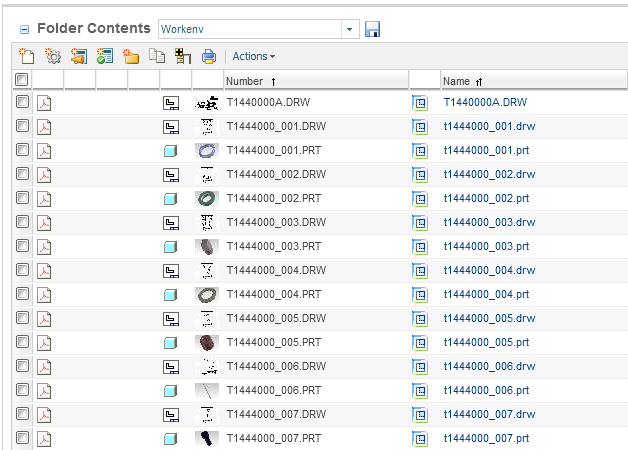Image resolution: width=628 pixels, height=450 pixels.
Task: Toggle the select-all checkbox in header
Action: pos(22,79)
